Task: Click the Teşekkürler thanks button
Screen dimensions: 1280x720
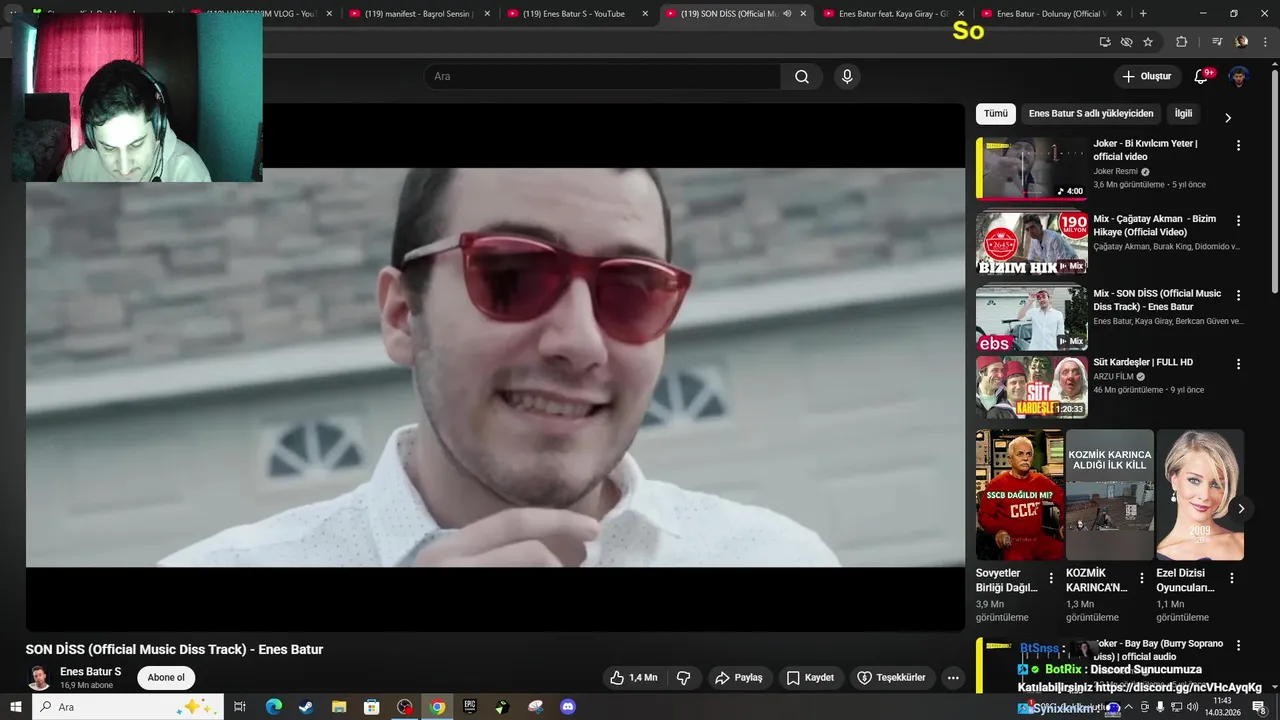Action: click(892, 677)
